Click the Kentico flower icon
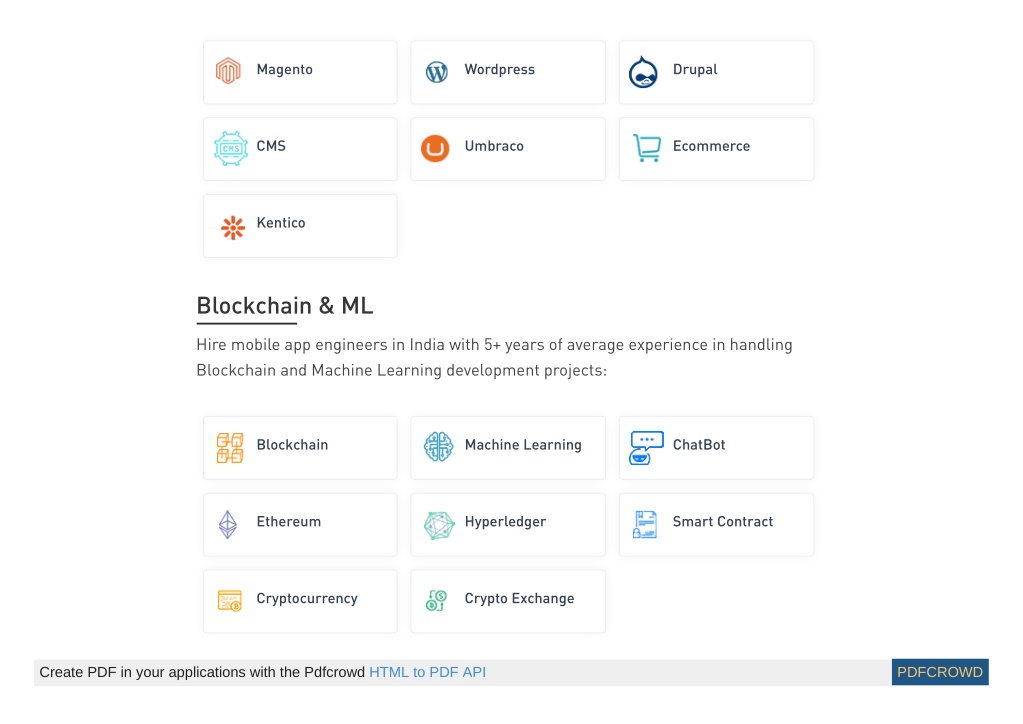 click(x=232, y=228)
